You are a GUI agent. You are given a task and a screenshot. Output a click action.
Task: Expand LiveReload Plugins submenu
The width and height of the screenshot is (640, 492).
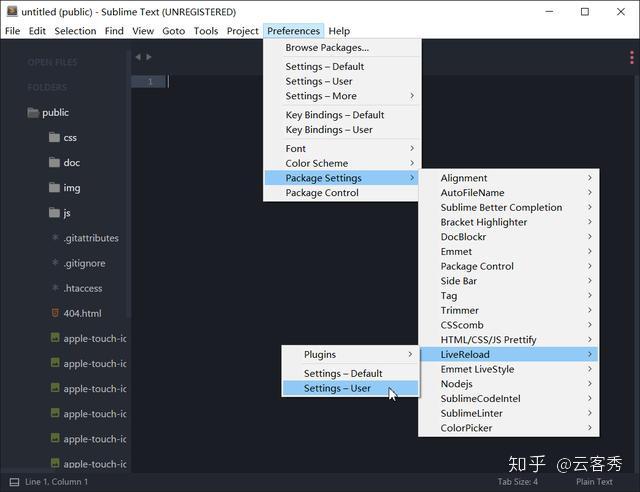pyautogui.click(x=350, y=354)
